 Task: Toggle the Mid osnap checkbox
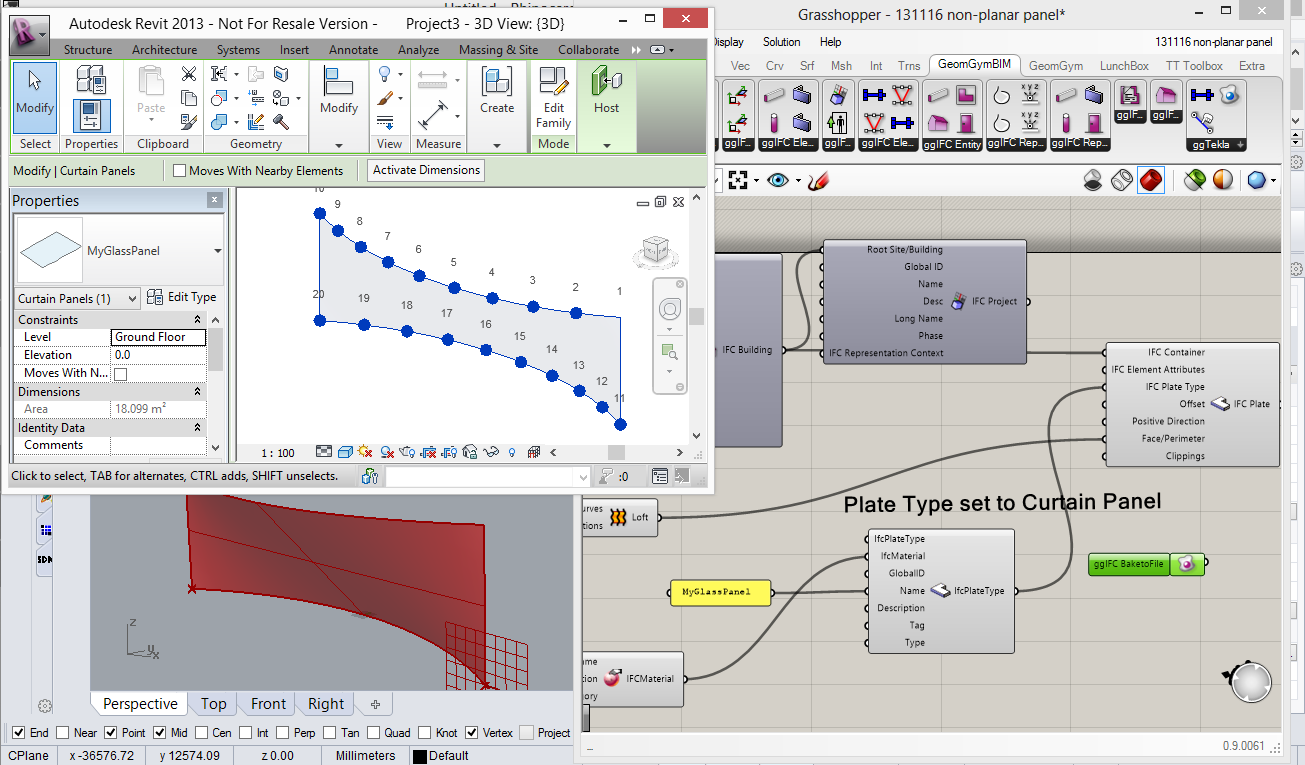(160, 733)
